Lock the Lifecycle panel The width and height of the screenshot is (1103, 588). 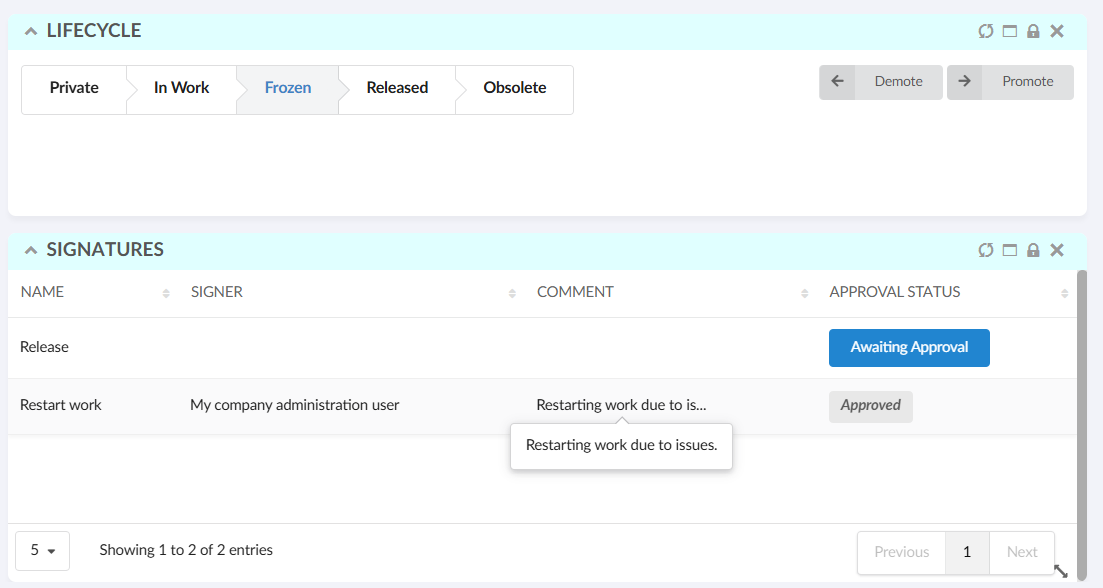(x=1033, y=31)
